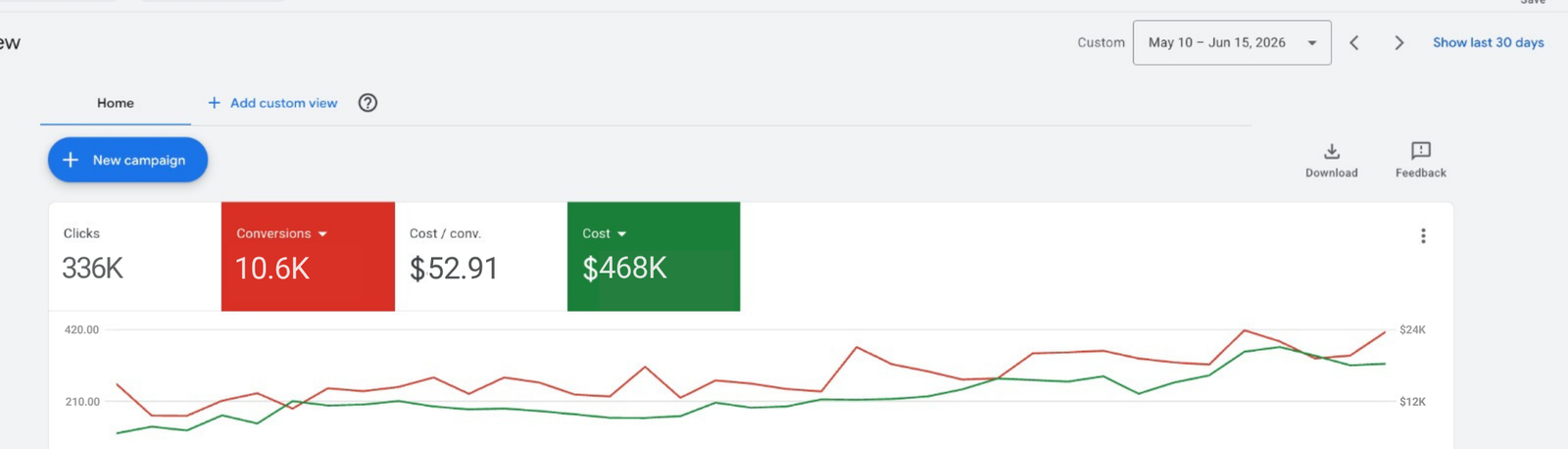Image resolution: width=1568 pixels, height=449 pixels.
Task: Select the Cost / conv. metric card
Action: [x=481, y=257]
